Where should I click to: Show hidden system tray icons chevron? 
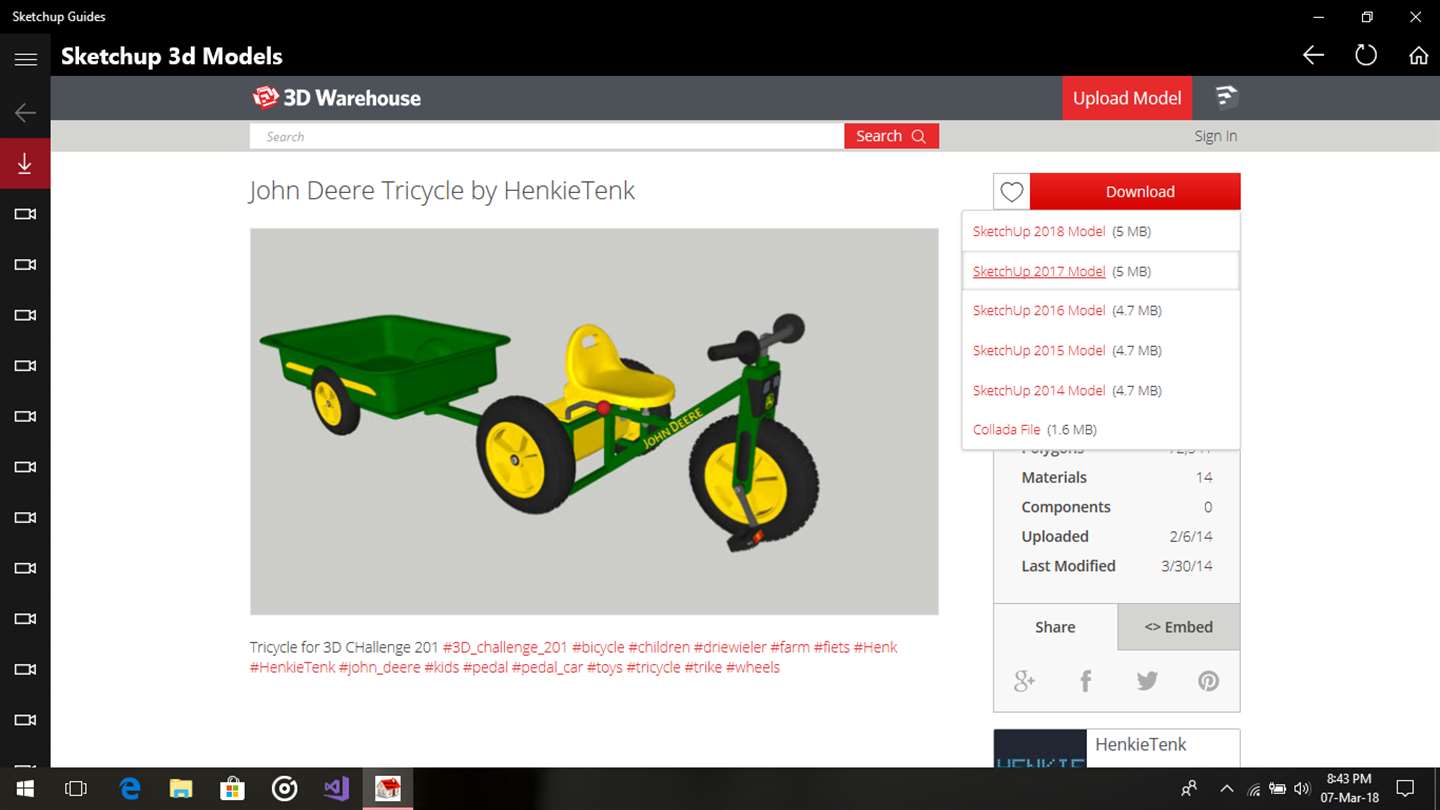[x=1227, y=789]
